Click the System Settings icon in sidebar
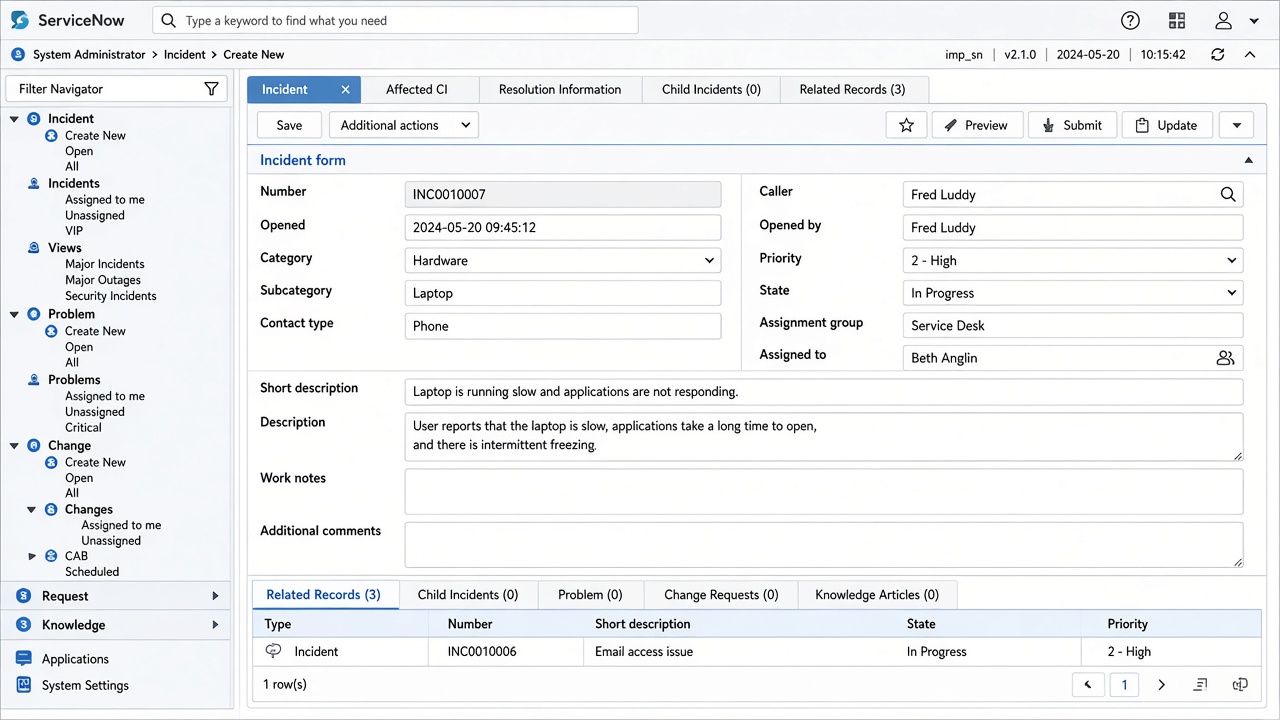This screenshot has width=1280, height=720. click(x=23, y=685)
